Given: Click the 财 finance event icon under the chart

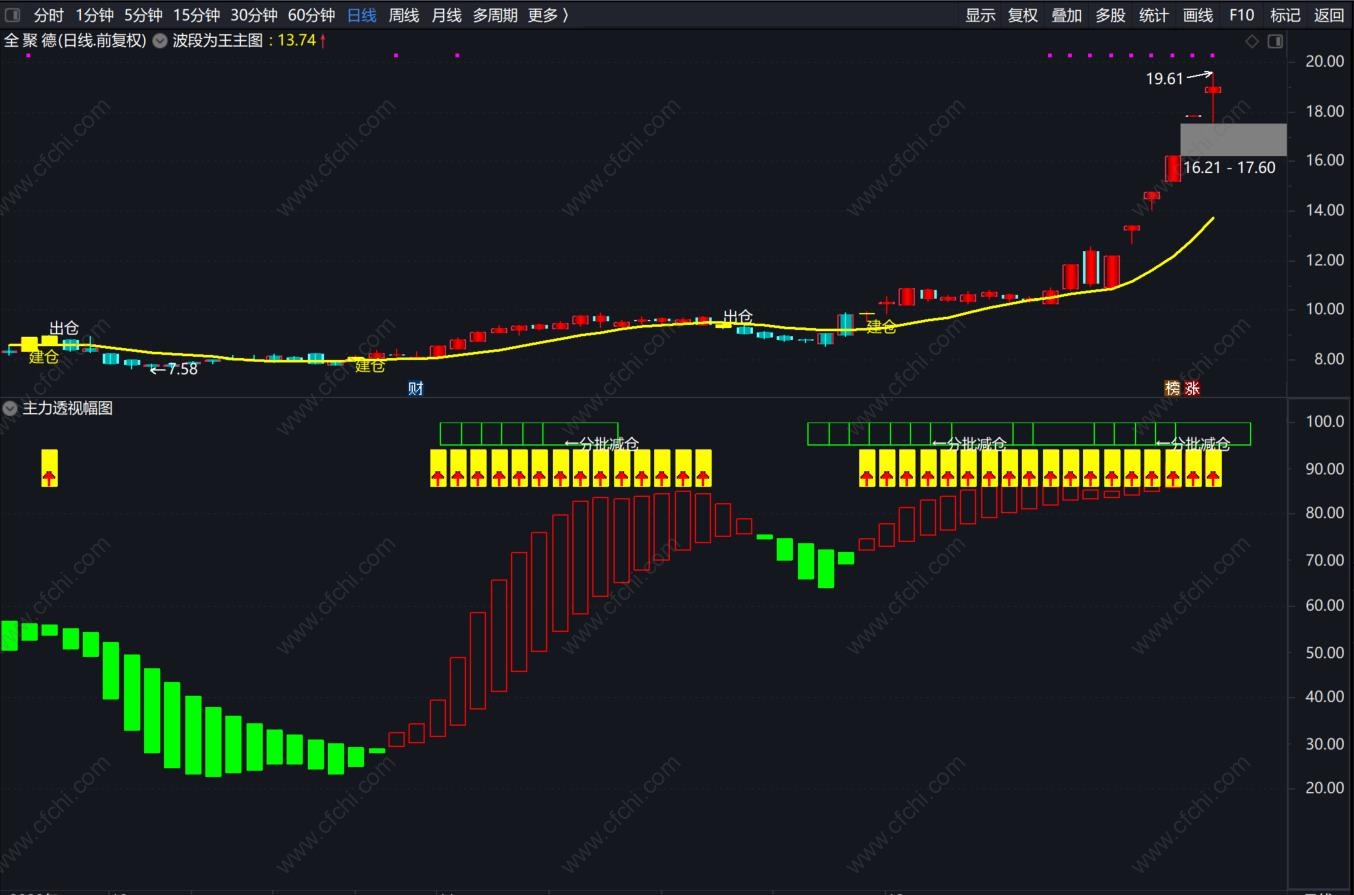Looking at the screenshot, I should 416,388.
